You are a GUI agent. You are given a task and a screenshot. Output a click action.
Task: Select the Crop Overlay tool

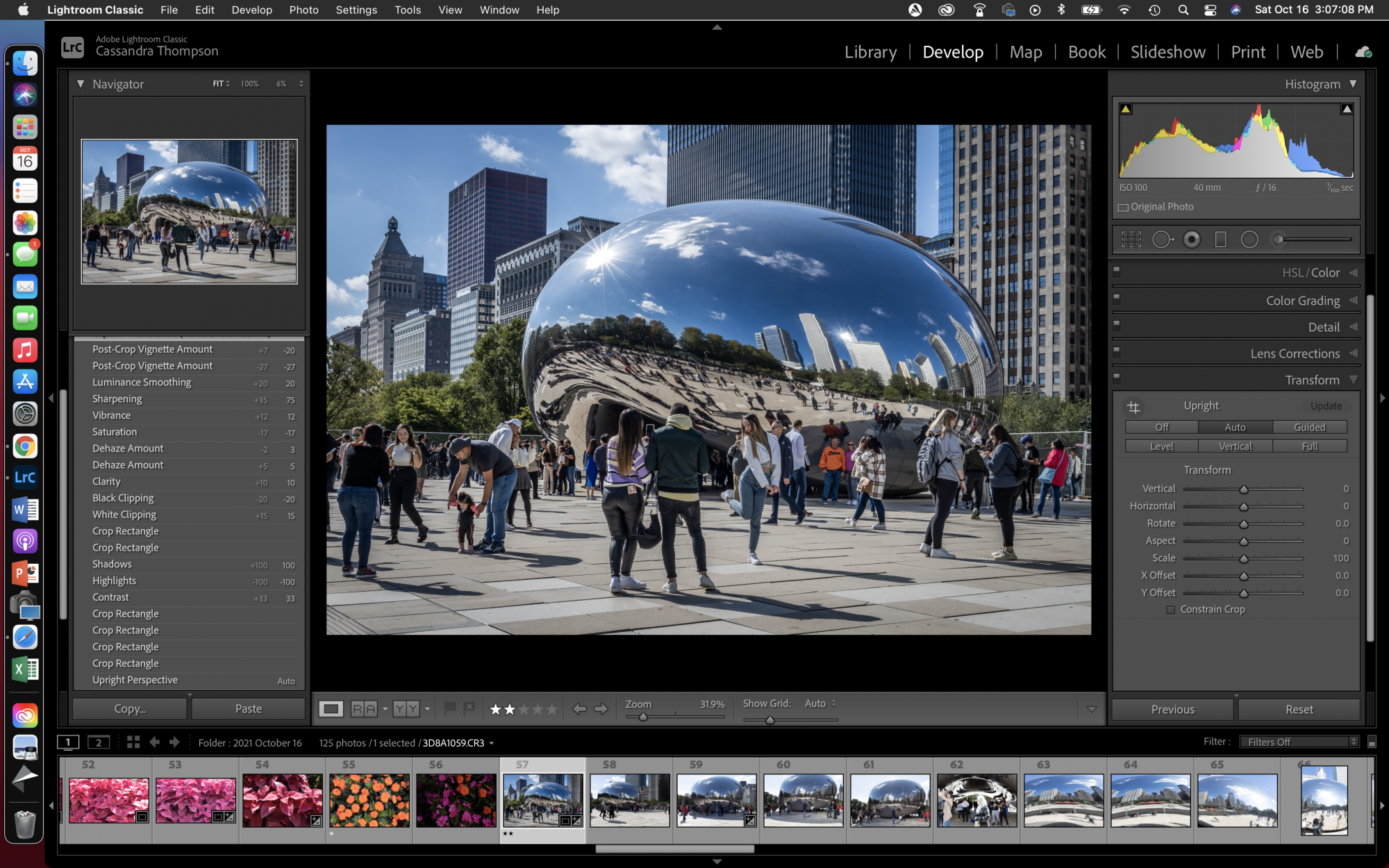pyautogui.click(x=1131, y=240)
